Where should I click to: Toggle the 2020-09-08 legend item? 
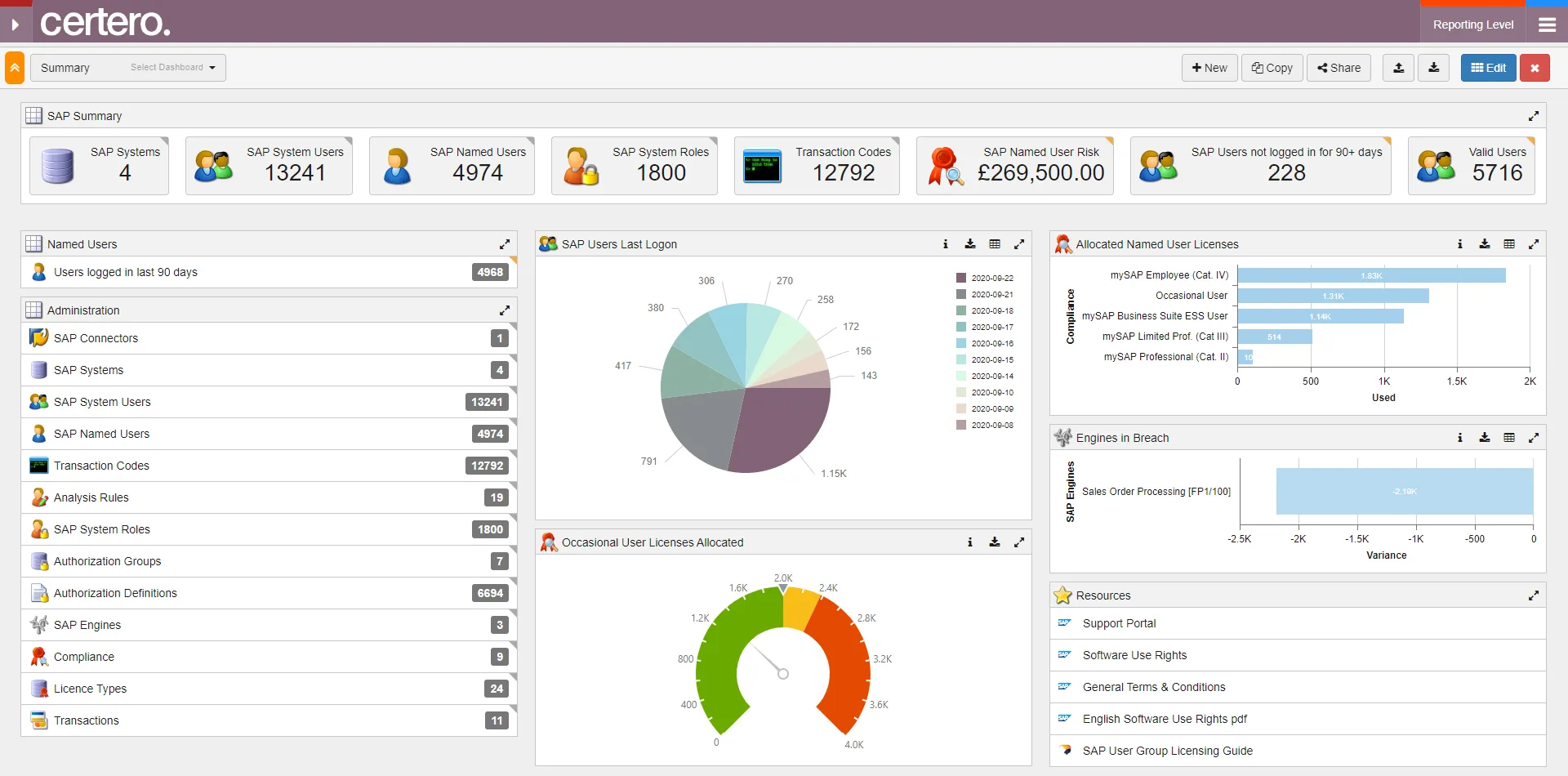point(985,425)
